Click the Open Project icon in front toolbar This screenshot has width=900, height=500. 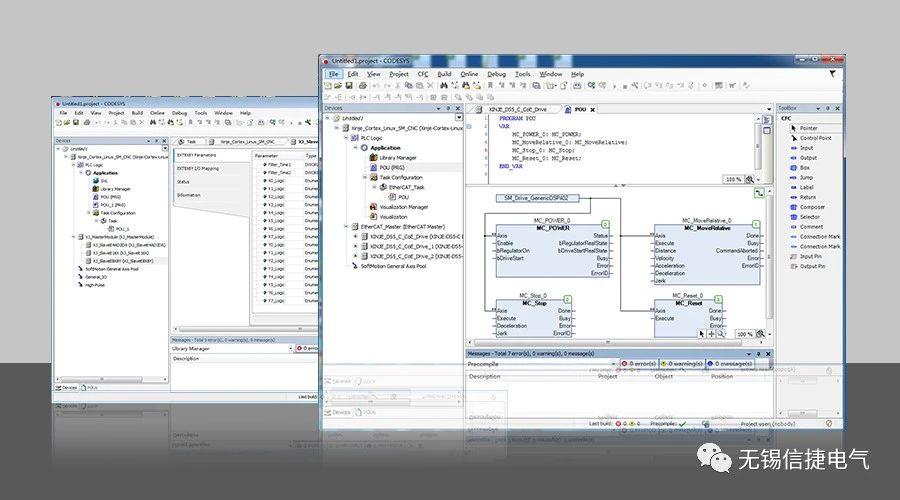[x=338, y=86]
